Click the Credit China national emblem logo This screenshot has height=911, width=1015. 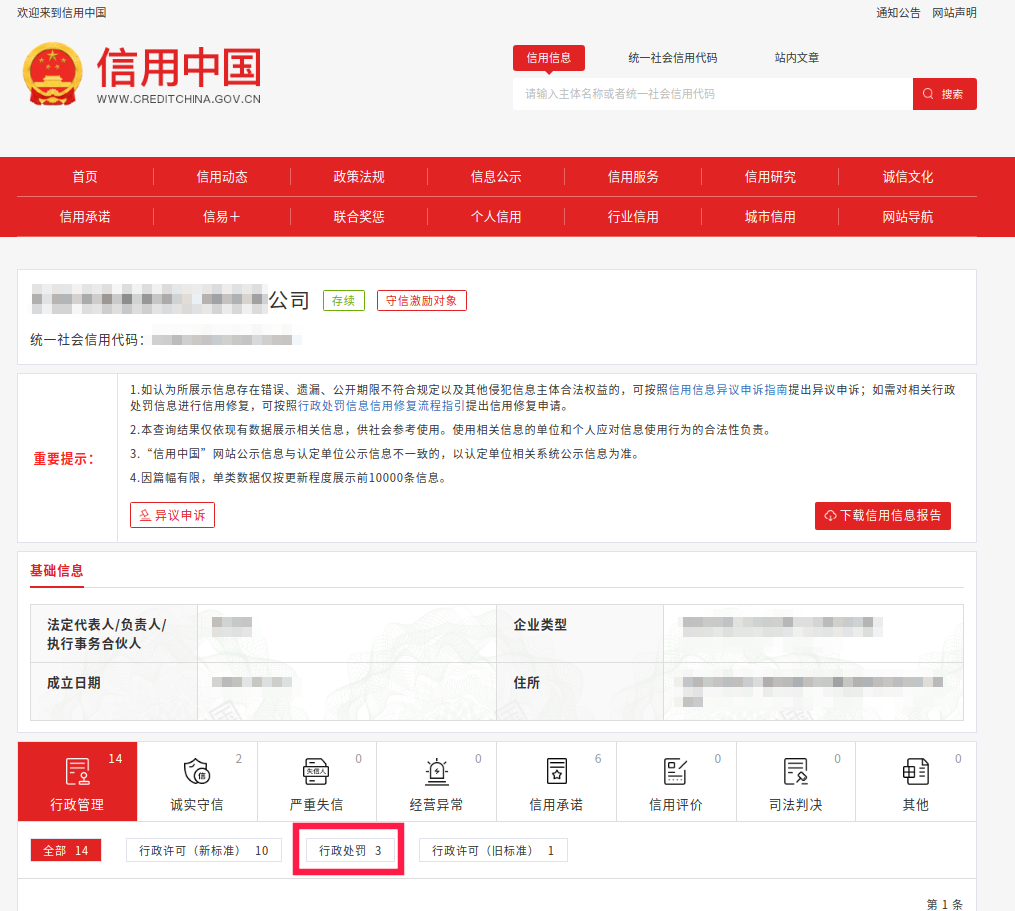pyautogui.click(x=52, y=74)
